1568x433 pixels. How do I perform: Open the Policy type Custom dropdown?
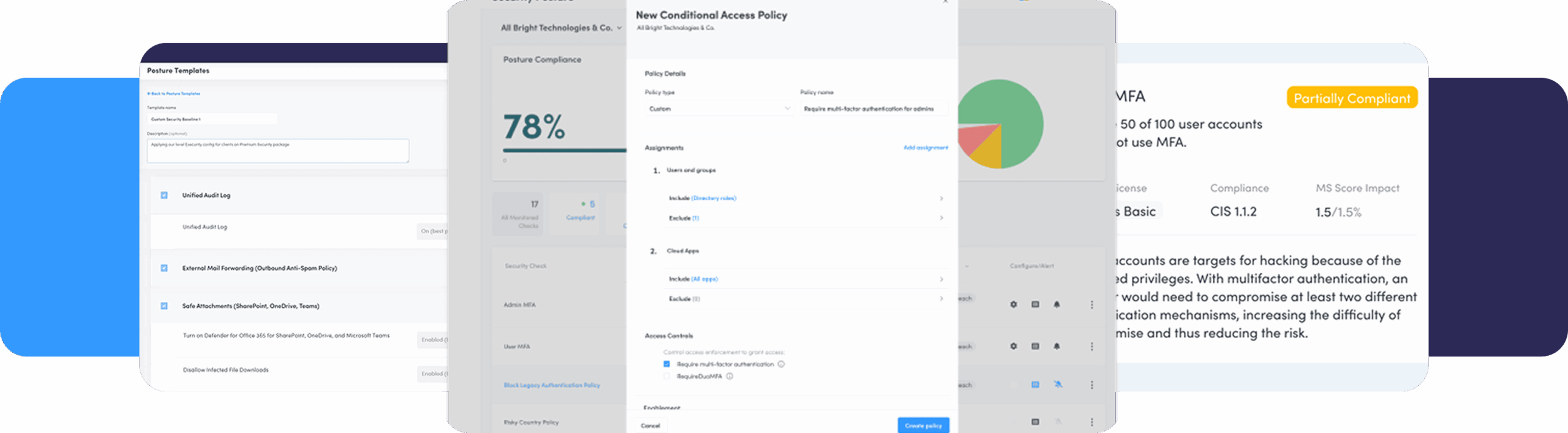point(719,109)
